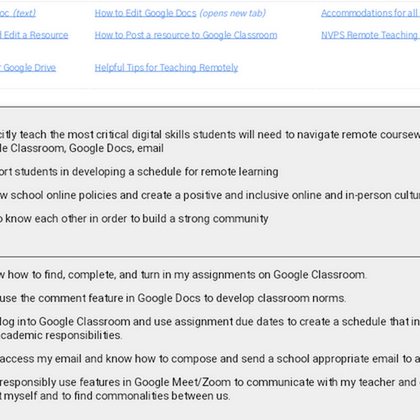Click the text 'cademic responsibilities.'

tap(61, 335)
